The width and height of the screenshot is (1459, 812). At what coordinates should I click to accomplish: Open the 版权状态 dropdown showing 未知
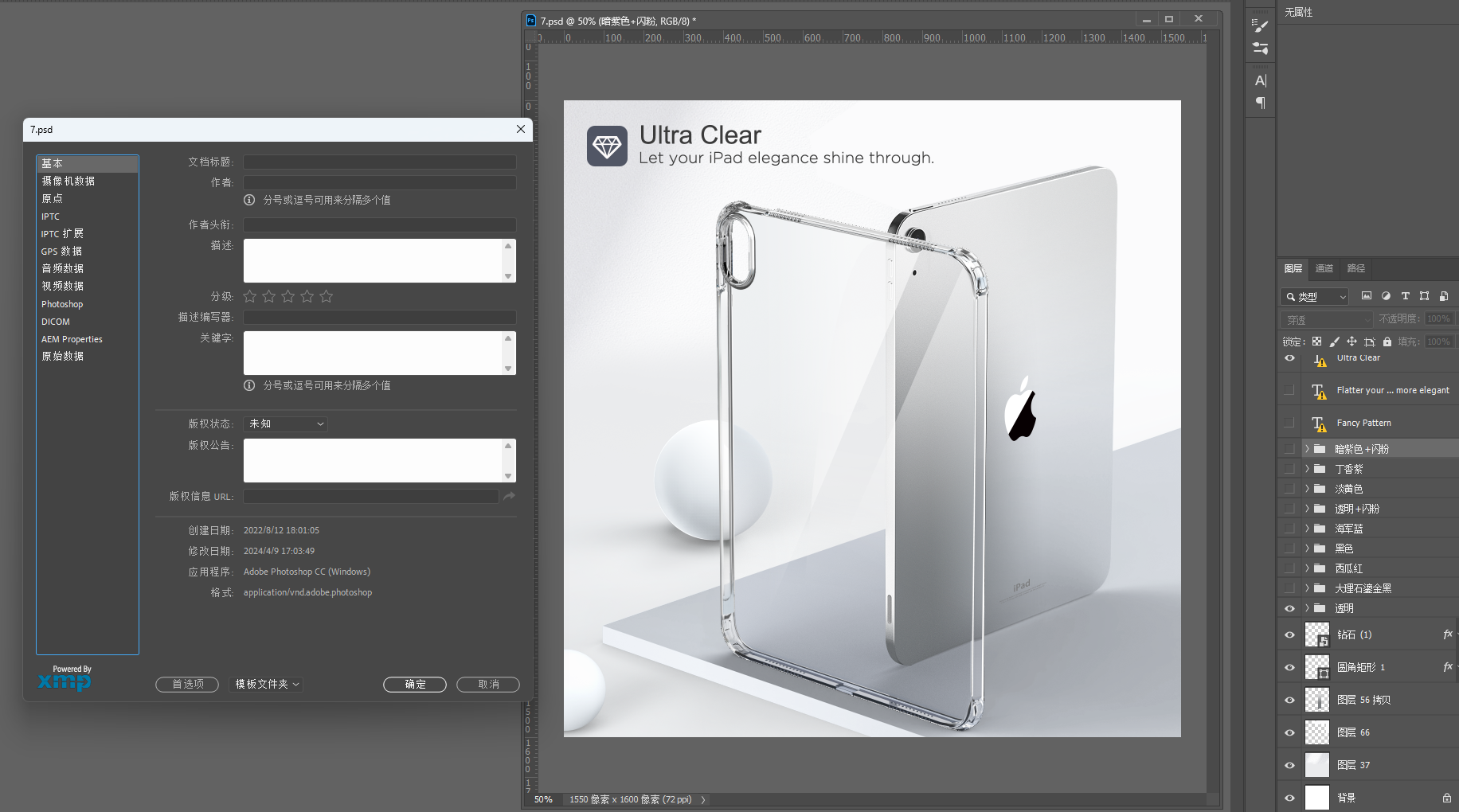pos(287,424)
